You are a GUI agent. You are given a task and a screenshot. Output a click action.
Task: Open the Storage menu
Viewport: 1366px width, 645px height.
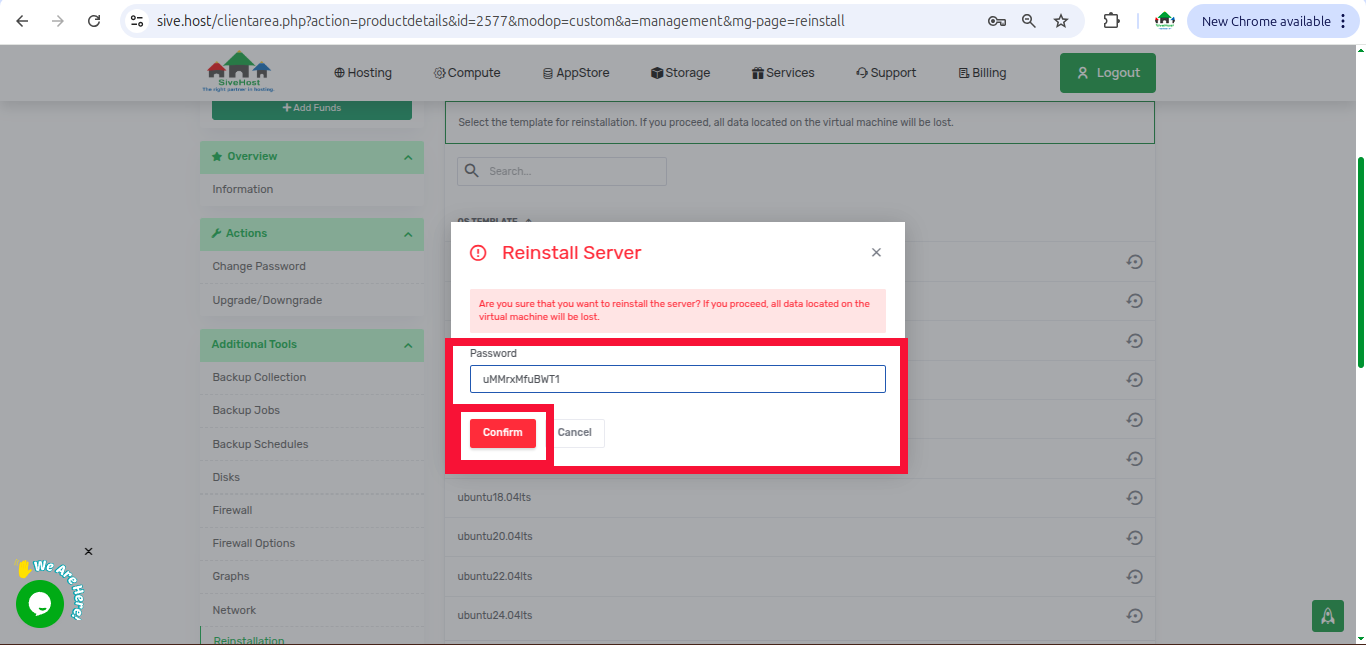click(x=680, y=73)
